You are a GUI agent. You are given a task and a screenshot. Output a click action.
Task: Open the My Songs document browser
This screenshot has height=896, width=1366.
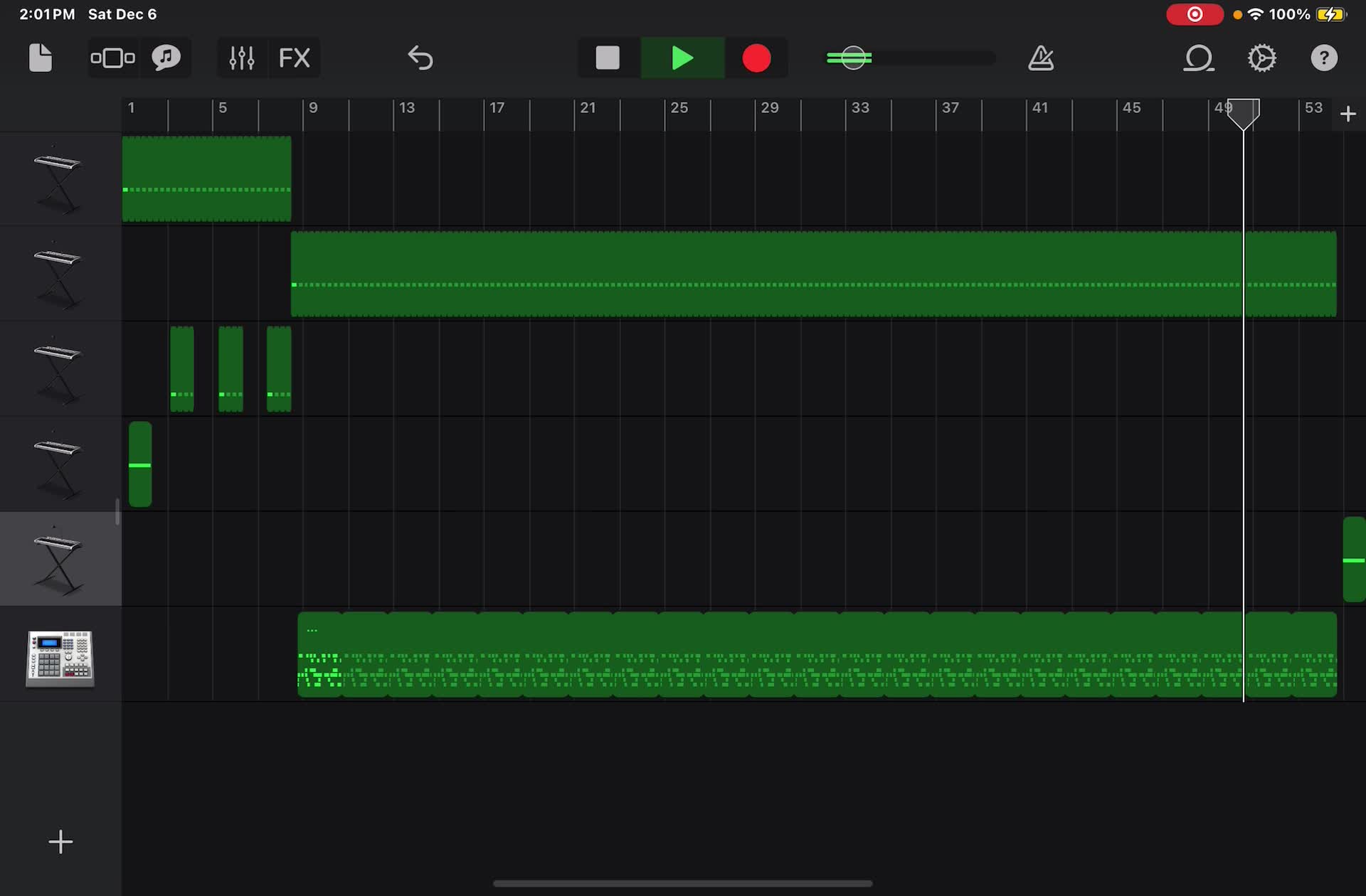click(x=41, y=58)
